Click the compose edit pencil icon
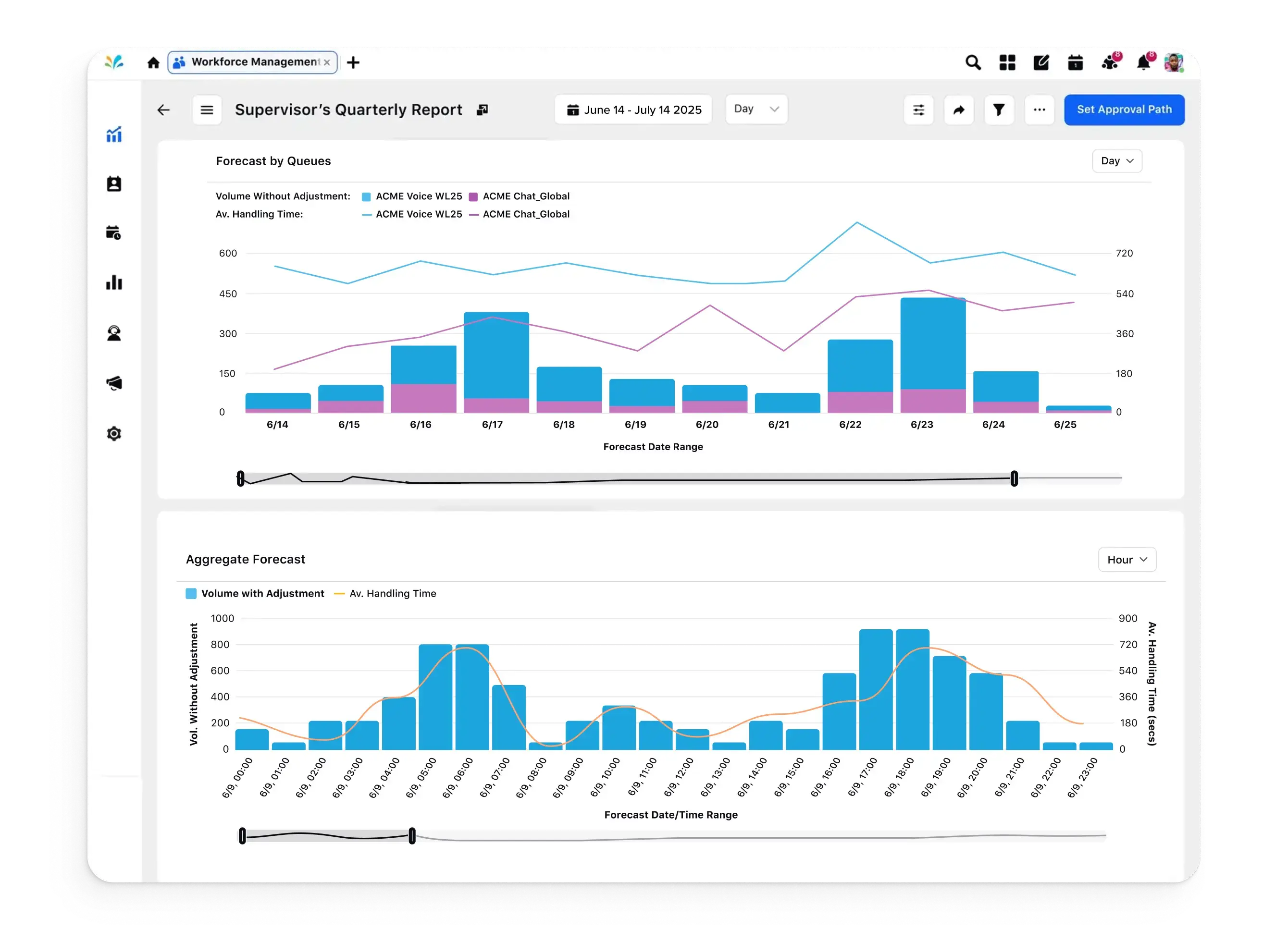This screenshot has width=1288, height=942. click(1040, 62)
